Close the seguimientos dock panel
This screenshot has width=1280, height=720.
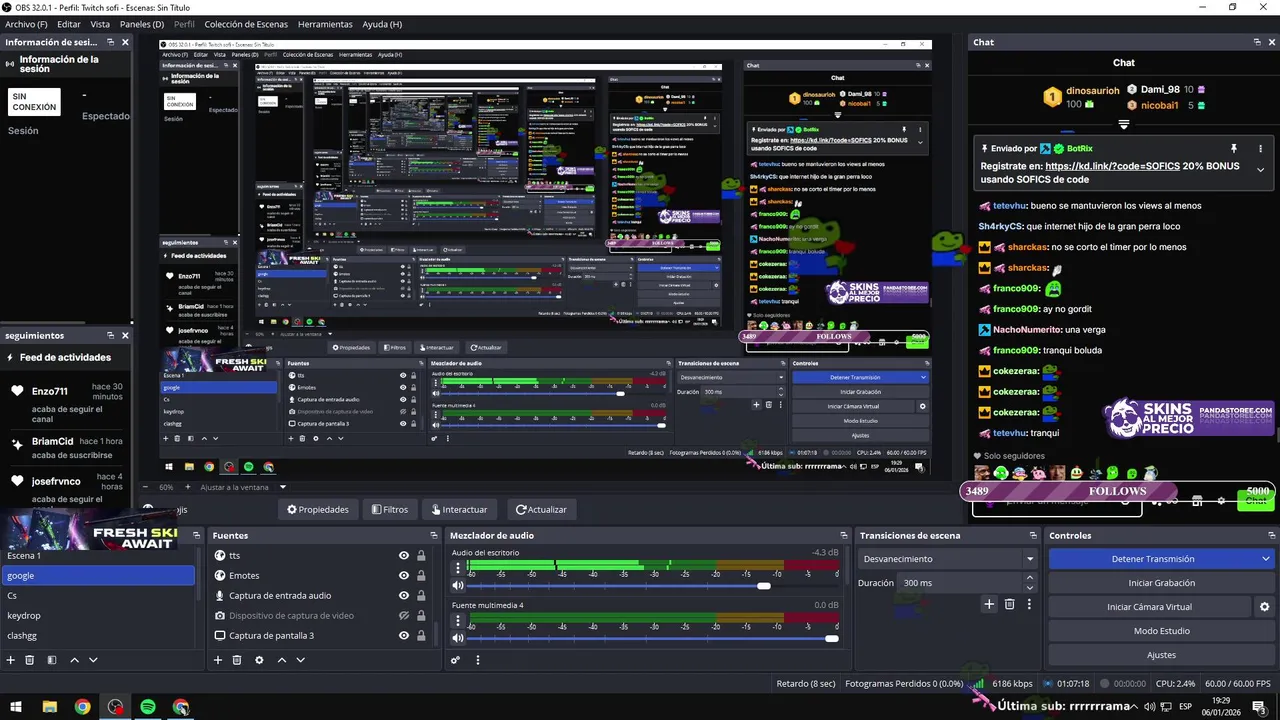tap(125, 335)
